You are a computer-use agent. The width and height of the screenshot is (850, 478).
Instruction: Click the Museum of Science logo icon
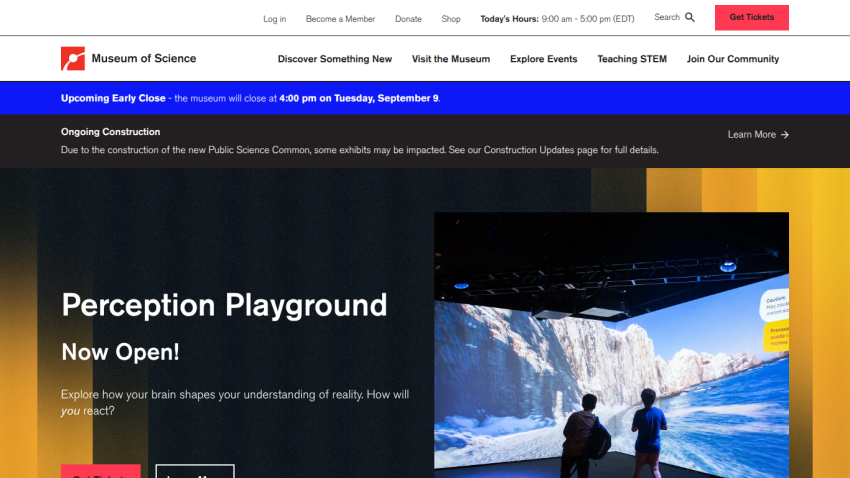(x=73, y=59)
